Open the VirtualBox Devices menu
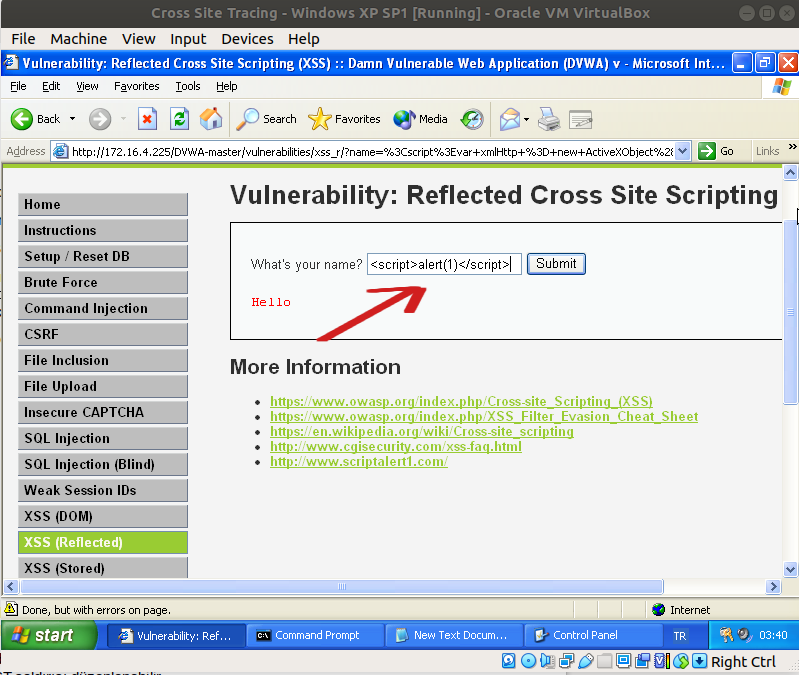Viewport: 799px width, 675px height. coord(247,39)
